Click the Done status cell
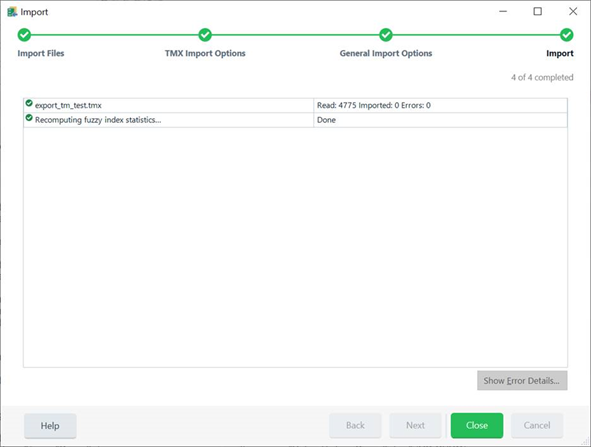 point(440,120)
